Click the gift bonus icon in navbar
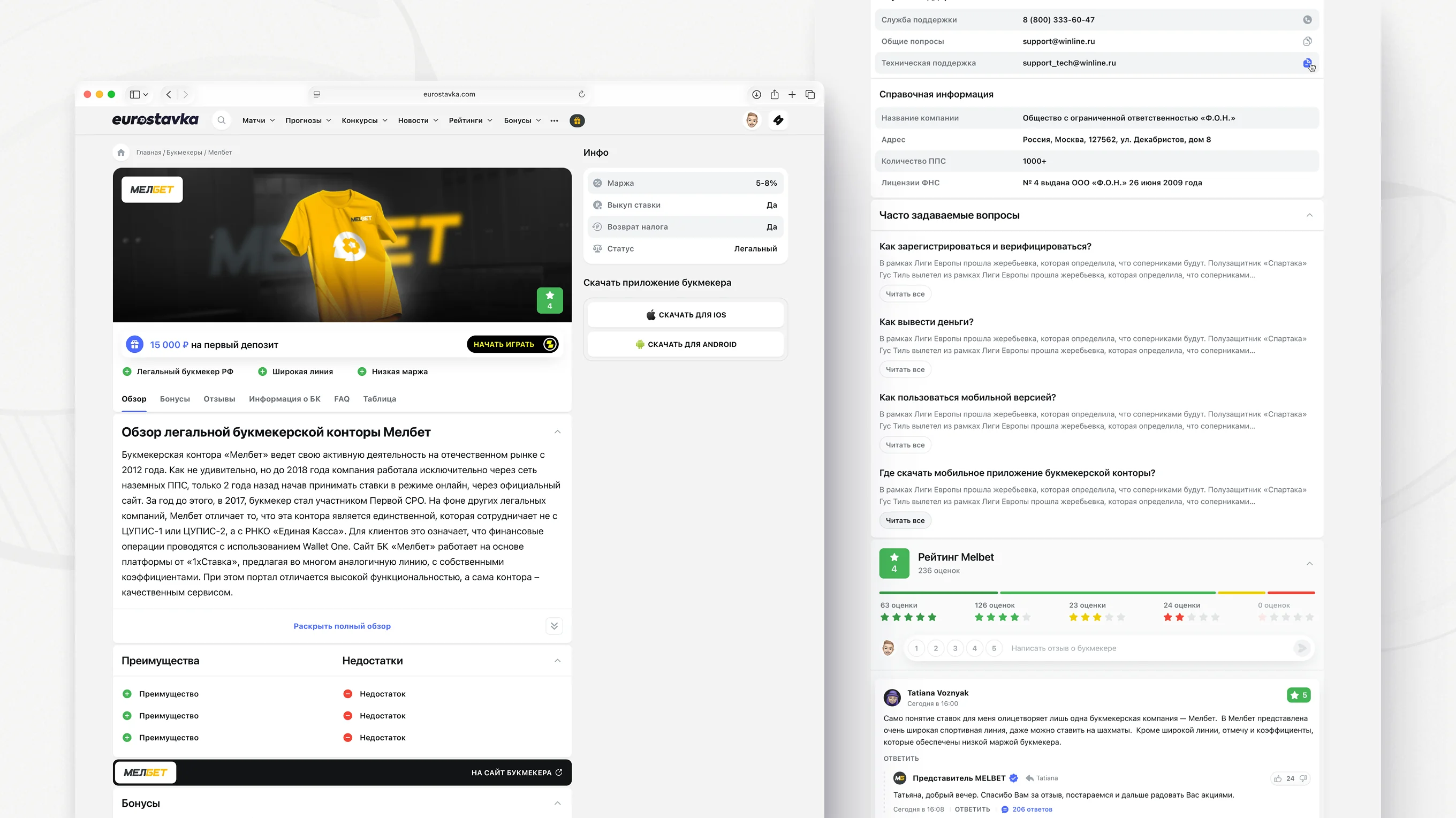Image resolution: width=1456 pixels, height=818 pixels. point(577,120)
